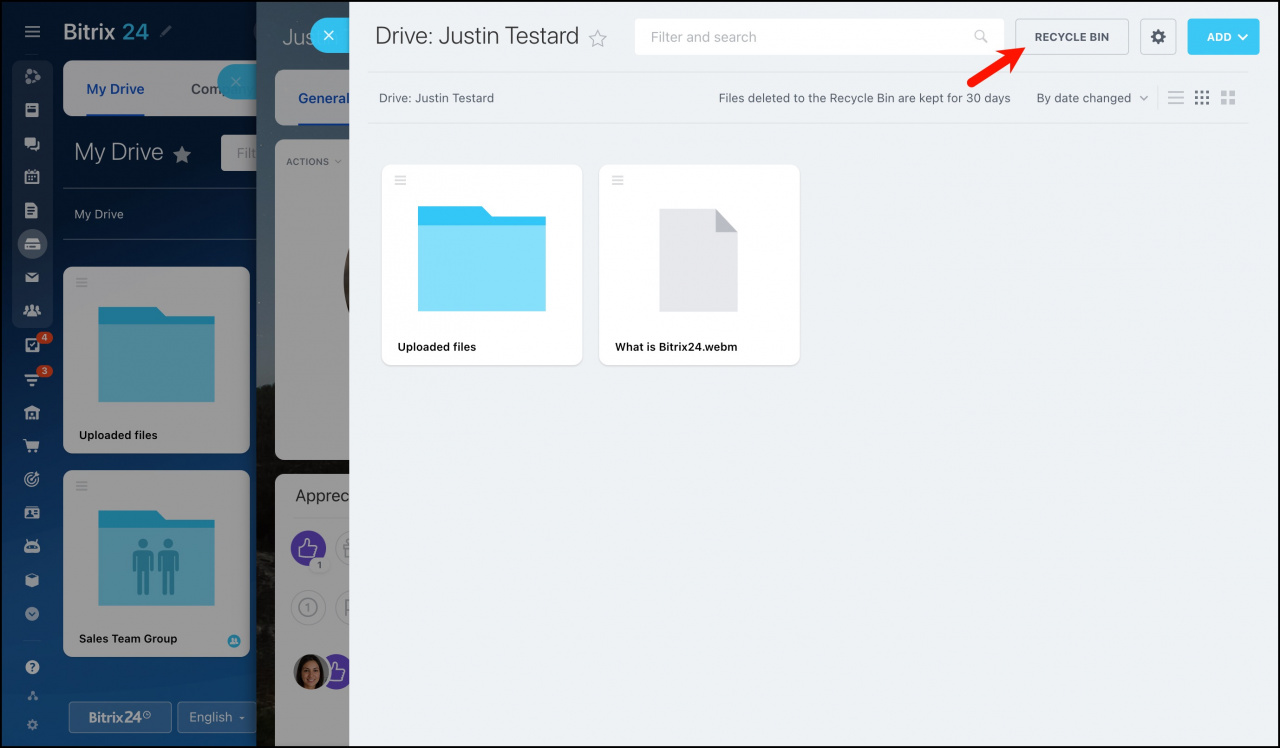Open the online store cart icon
The image size is (1280, 748).
(x=32, y=446)
